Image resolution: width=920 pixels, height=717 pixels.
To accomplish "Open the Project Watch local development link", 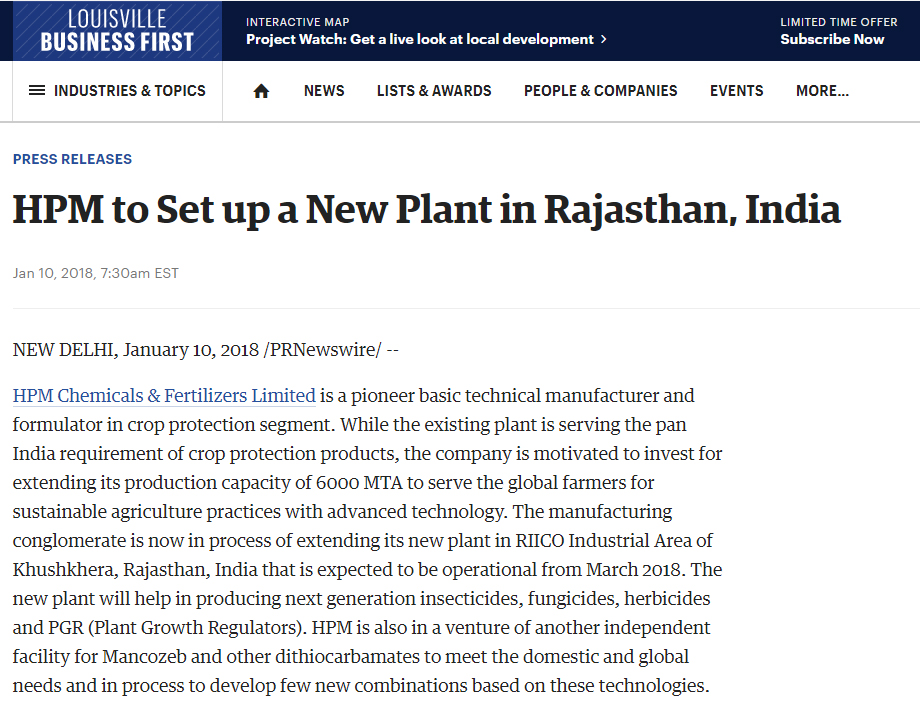I will point(420,40).
